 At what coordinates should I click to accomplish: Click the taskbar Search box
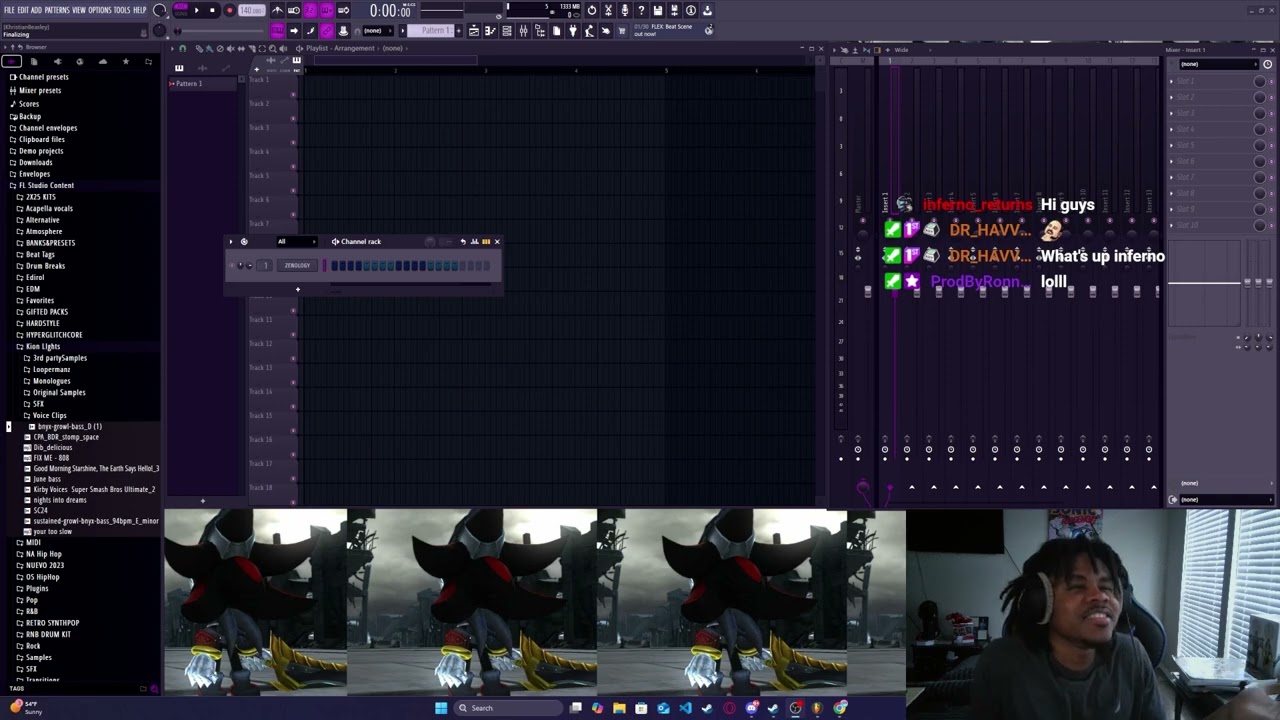[x=510, y=708]
